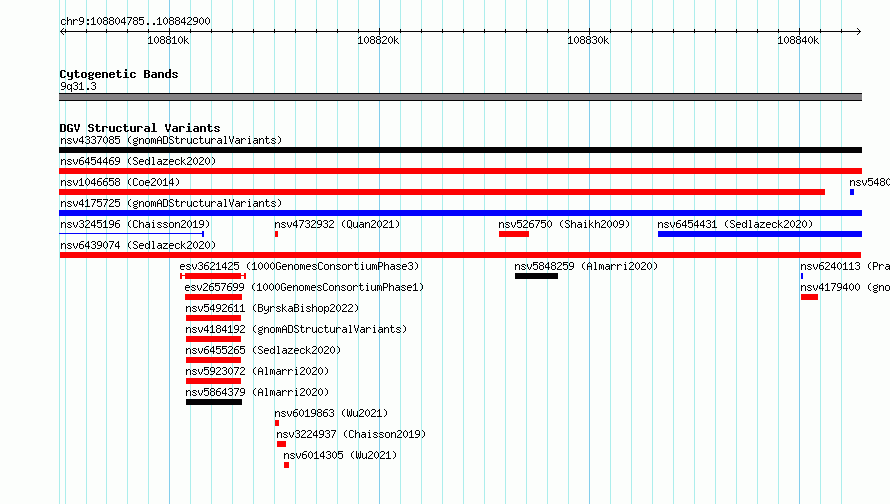Click the red bar under nsv6454469

[460, 171]
